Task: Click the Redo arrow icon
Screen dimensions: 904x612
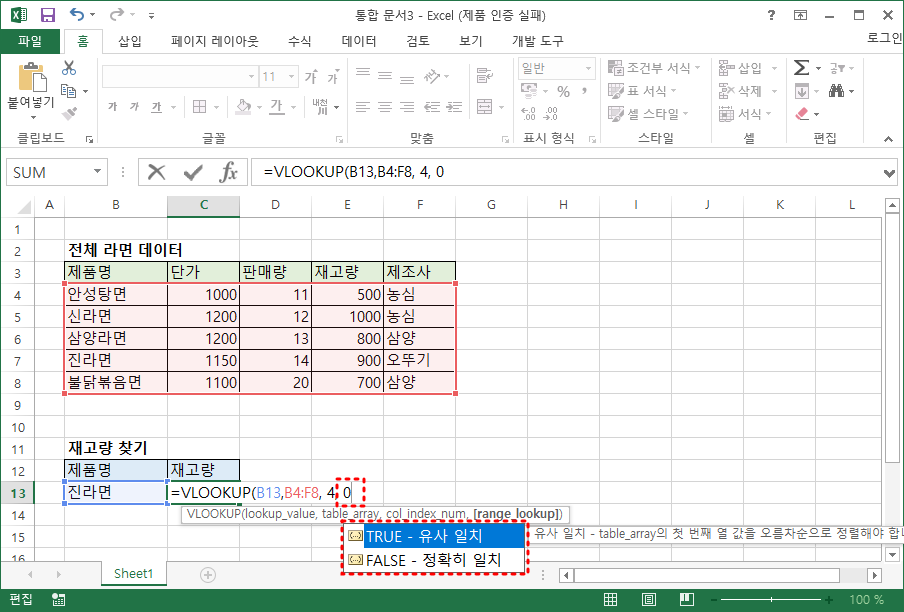Action: pyautogui.click(x=117, y=14)
